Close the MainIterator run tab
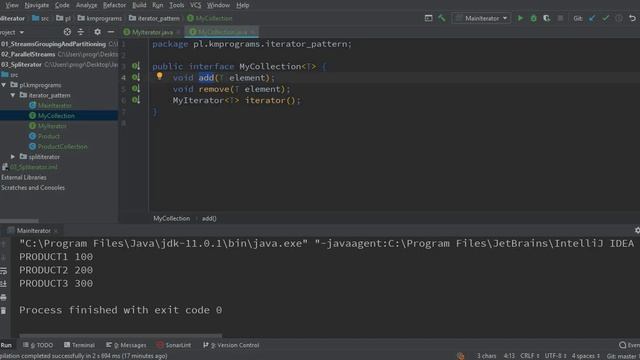 point(56,231)
